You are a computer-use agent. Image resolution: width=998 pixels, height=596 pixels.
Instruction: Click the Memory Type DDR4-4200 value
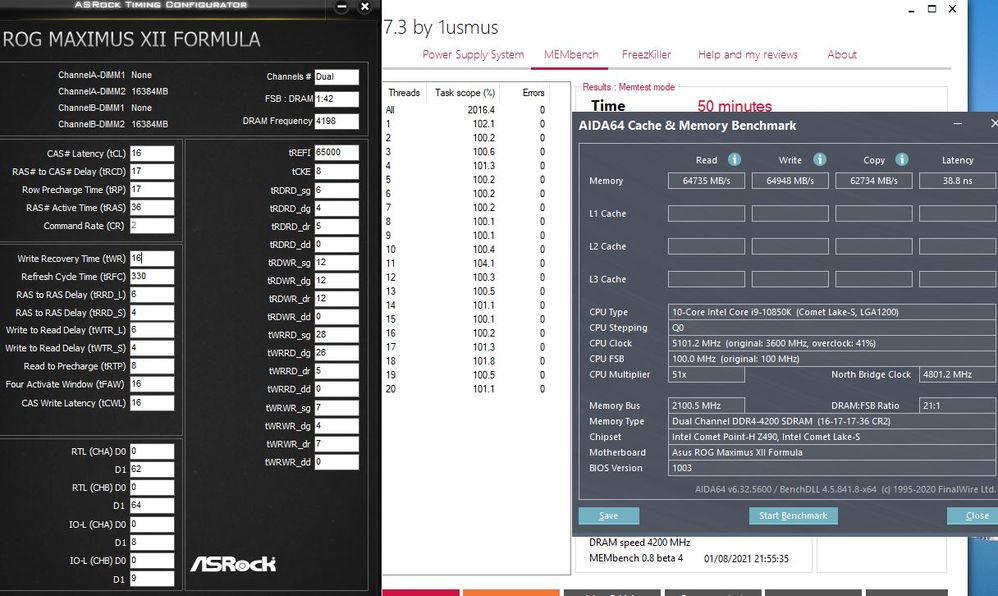[832, 421]
